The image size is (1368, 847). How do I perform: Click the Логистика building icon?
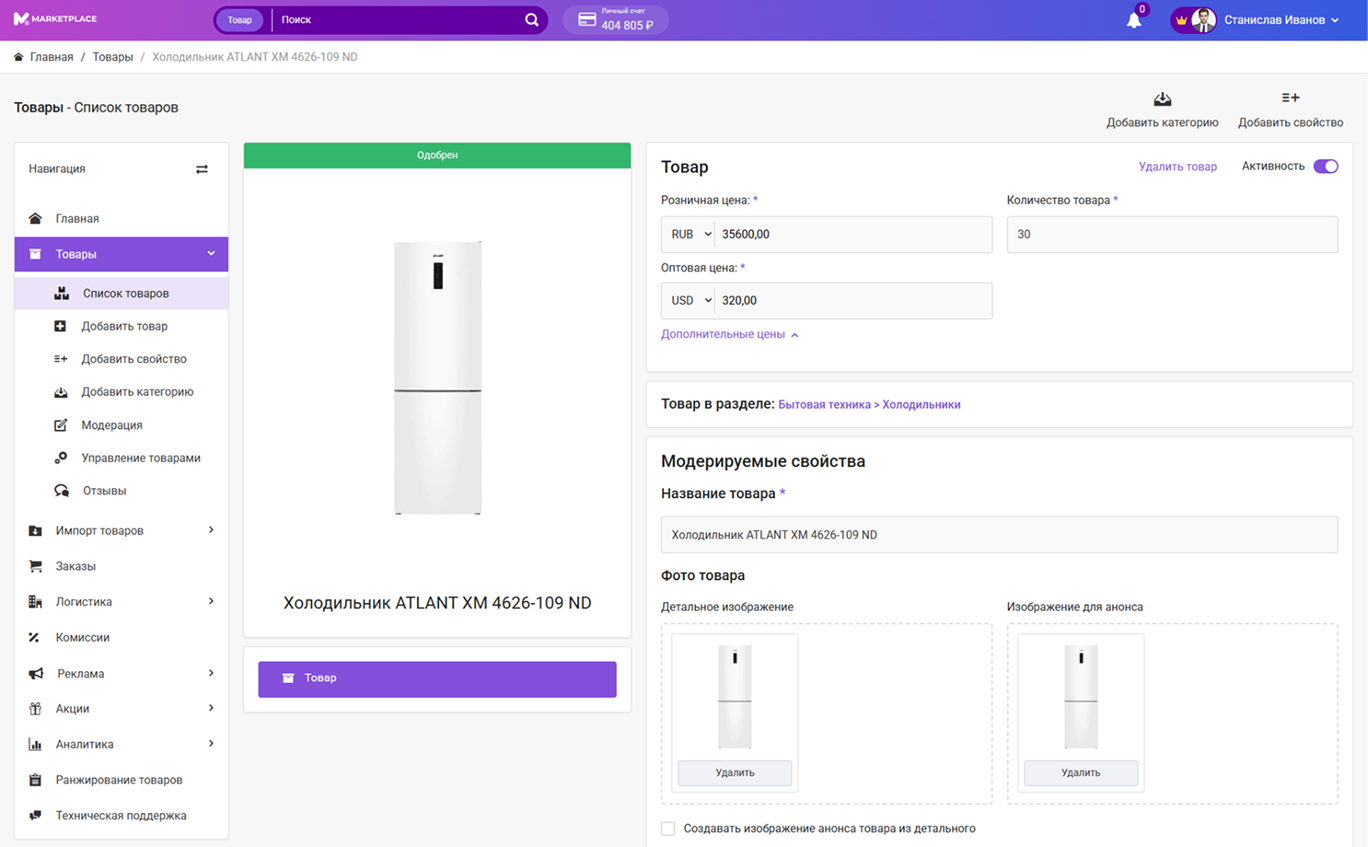(x=35, y=602)
